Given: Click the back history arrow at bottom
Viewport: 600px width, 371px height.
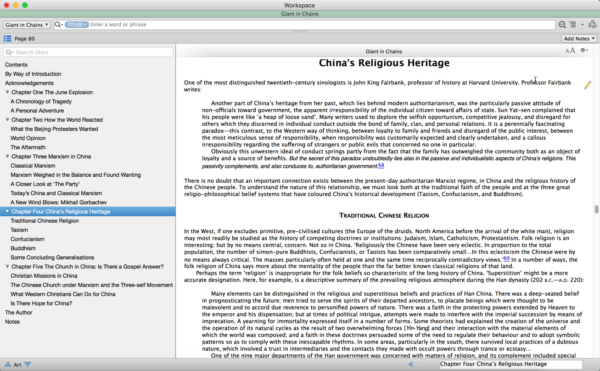Looking at the screenshot, I should [x=411, y=364].
